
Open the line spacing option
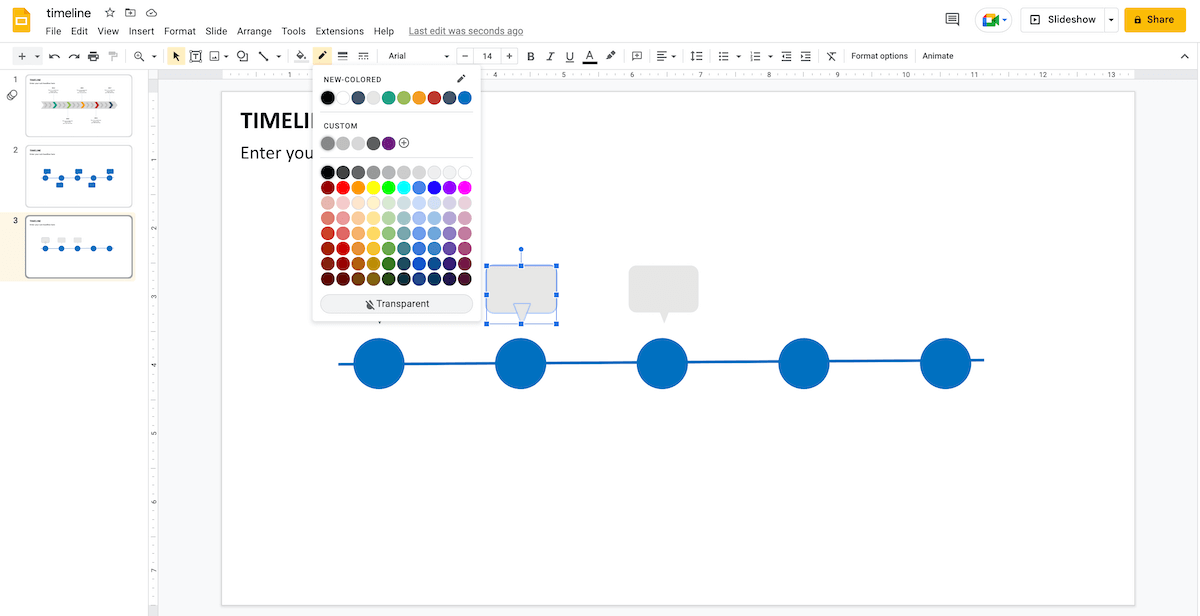click(x=697, y=56)
